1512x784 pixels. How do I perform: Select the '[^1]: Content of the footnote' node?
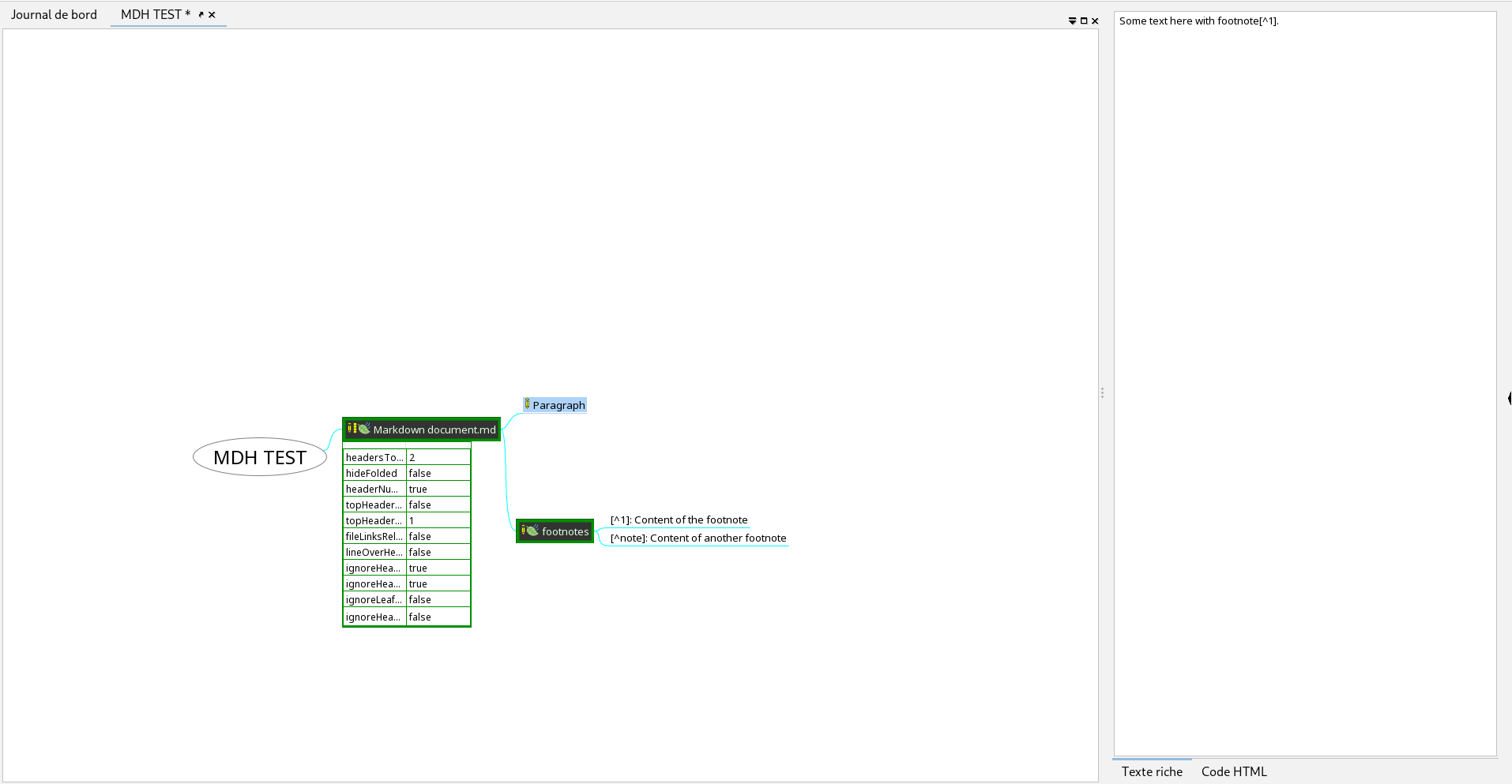click(679, 520)
